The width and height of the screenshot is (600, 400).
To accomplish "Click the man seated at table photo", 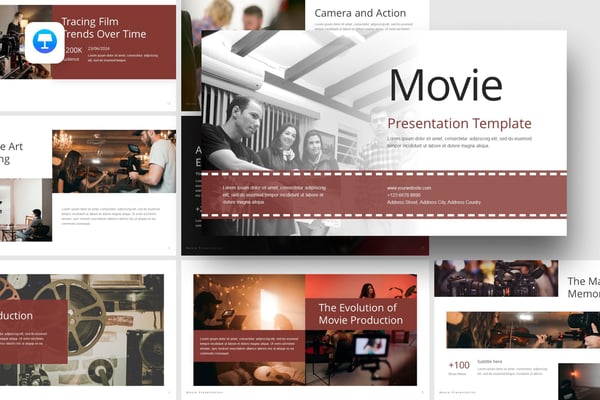I will pos(26,210).
